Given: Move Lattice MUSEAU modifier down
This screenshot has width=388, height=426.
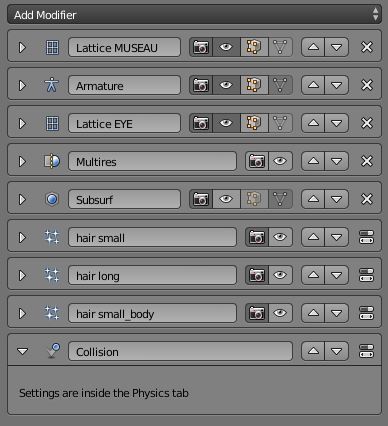Looking at the screenshot, I should tap(337, 47).
